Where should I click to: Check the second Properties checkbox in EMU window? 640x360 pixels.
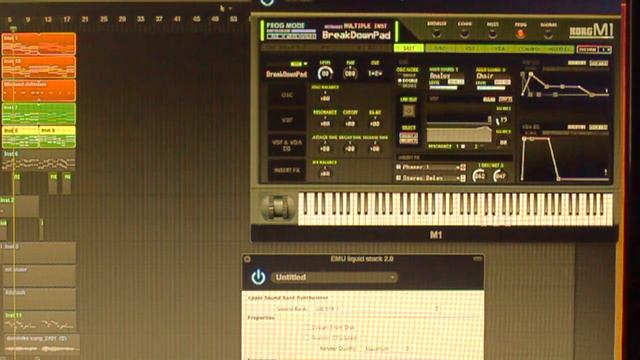tap(307, 338)
